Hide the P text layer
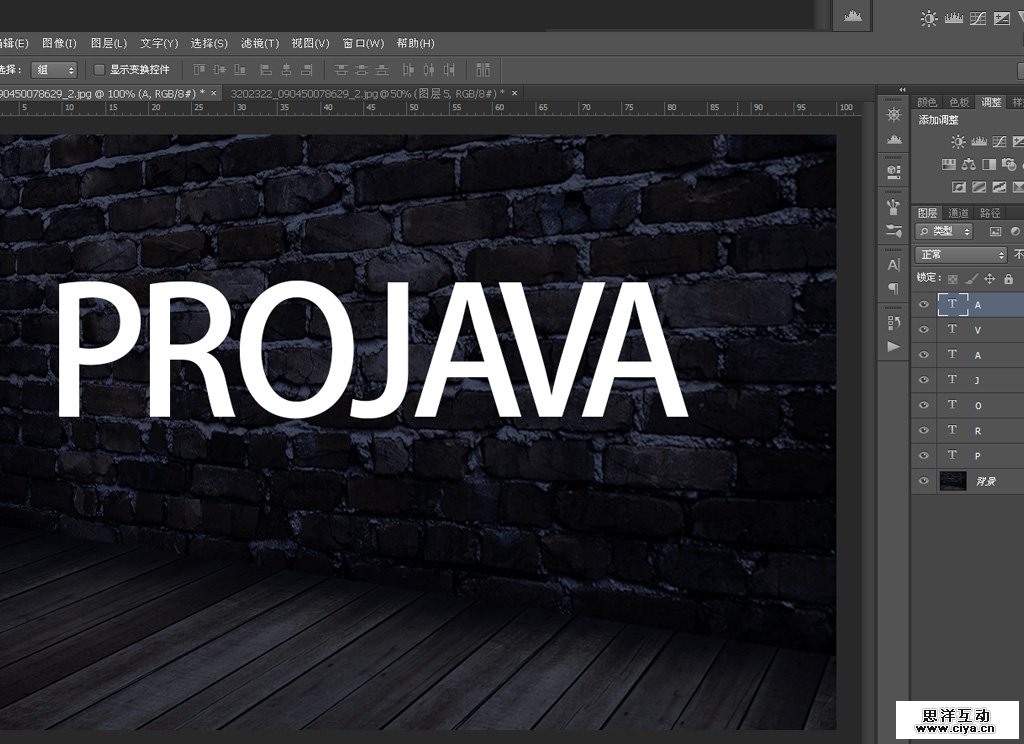Screen dimensions: 1024x744 click(924, 456)
